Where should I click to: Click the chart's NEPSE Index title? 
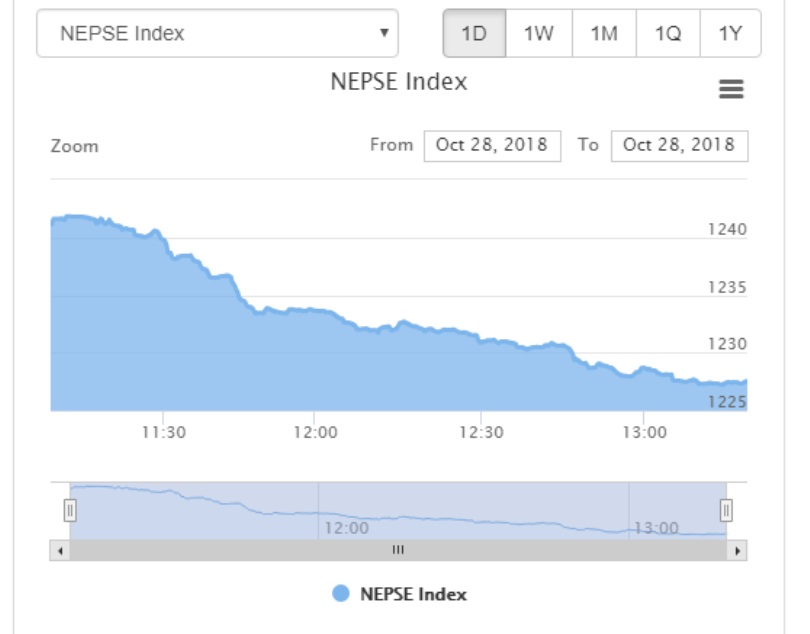point(398,82)
